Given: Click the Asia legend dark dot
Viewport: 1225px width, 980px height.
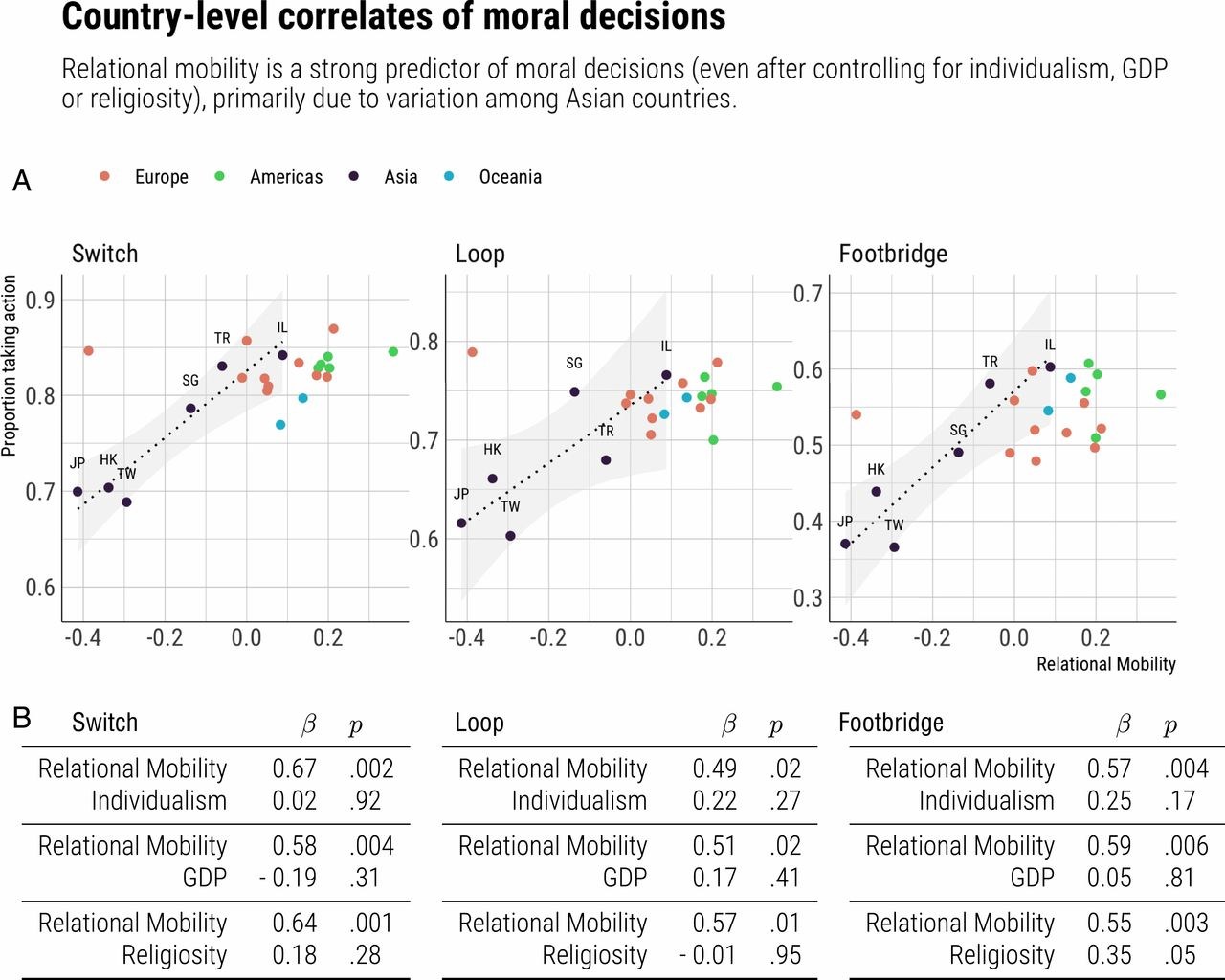Looking at the screenshot, I should pyautogui.click(x=354, y=176).
